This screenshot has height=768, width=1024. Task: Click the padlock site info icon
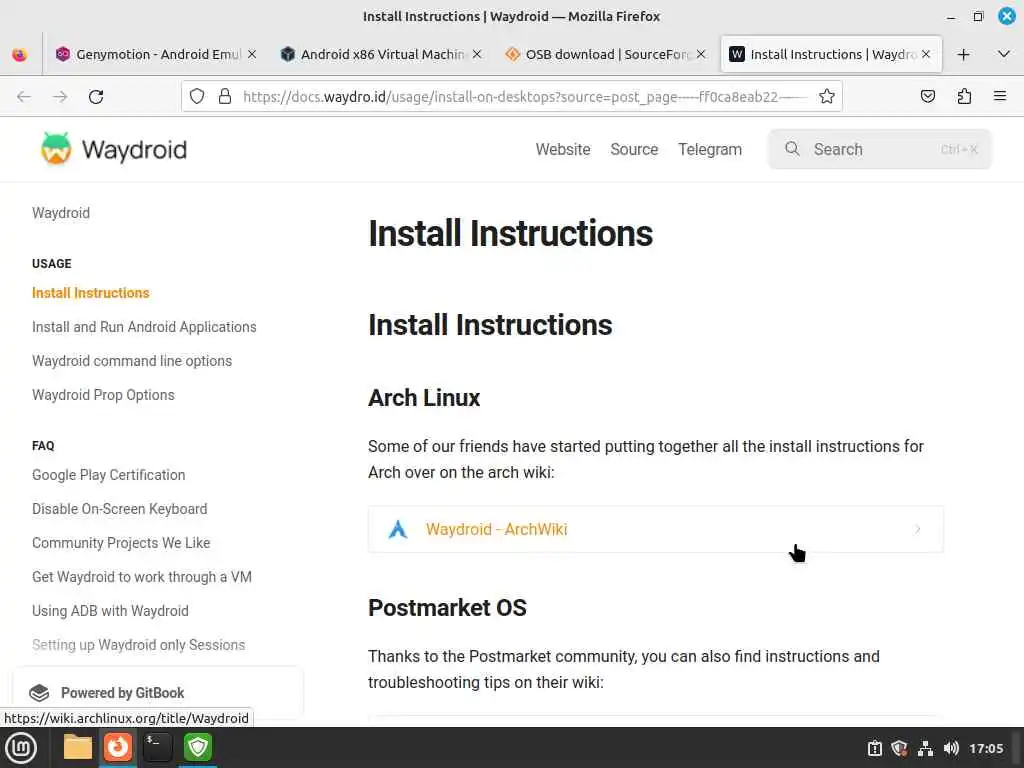pos(225,97)
